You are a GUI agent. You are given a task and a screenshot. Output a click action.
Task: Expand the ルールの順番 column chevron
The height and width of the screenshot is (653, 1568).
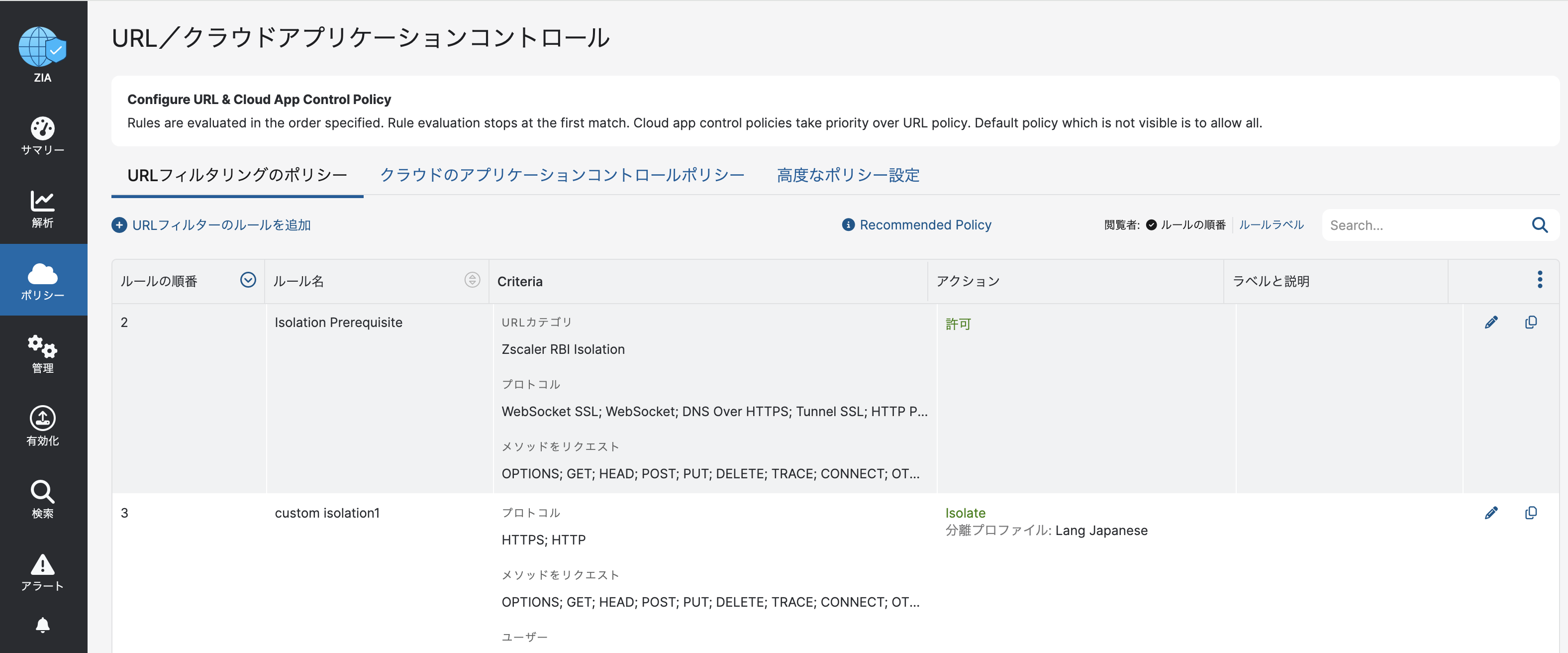tap(248, 280)
